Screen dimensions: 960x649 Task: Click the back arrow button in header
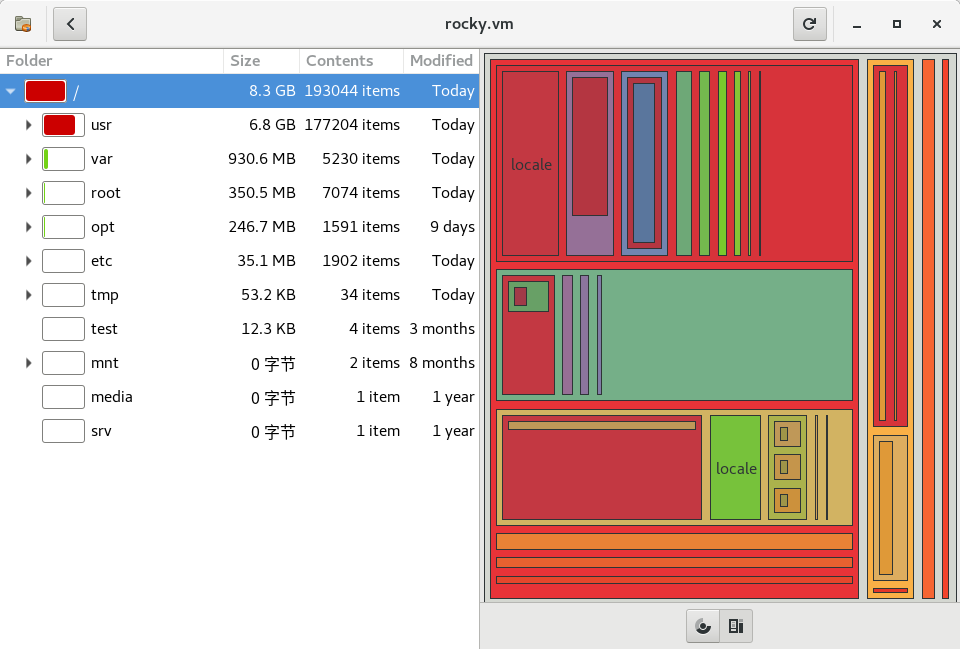(70, 24)
